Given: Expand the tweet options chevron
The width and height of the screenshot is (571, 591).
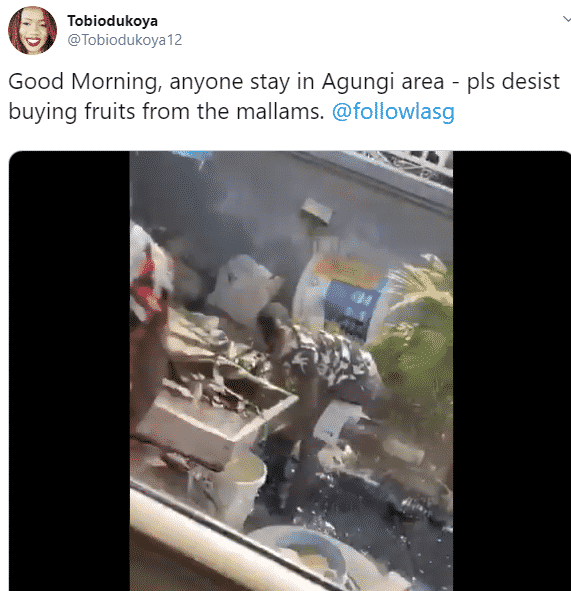Looking at the screenshot, I should point(567,19).
